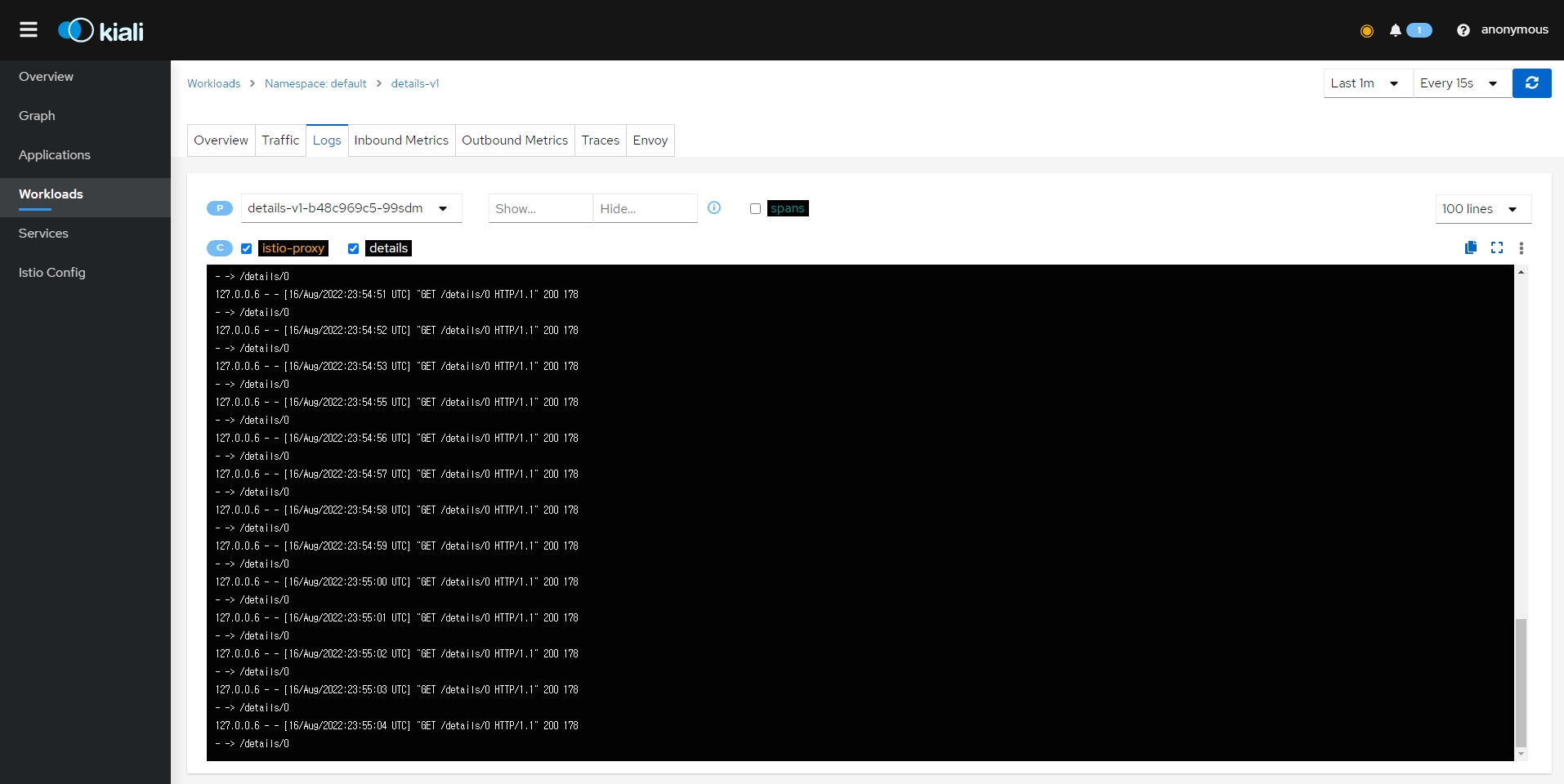Open the 100 lines dropdown

pyautogui.click(x=1482, y=209)
